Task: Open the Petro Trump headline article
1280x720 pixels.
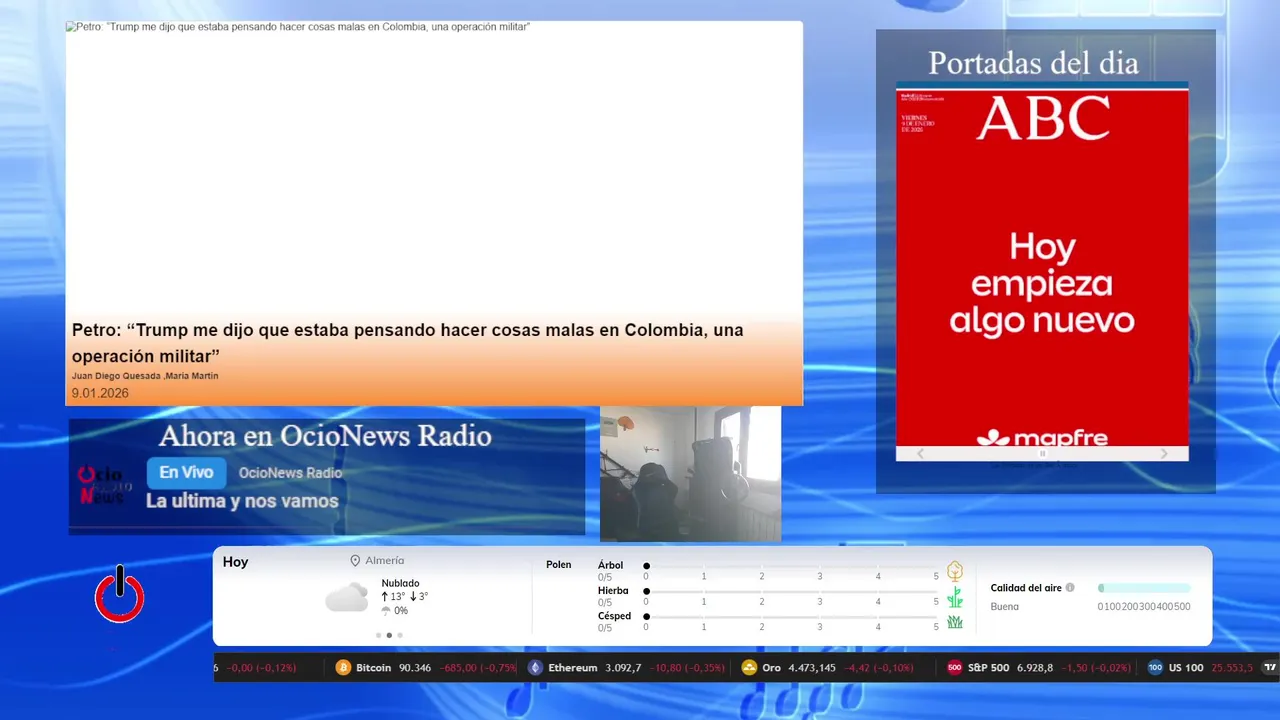Action: [408, 343]
